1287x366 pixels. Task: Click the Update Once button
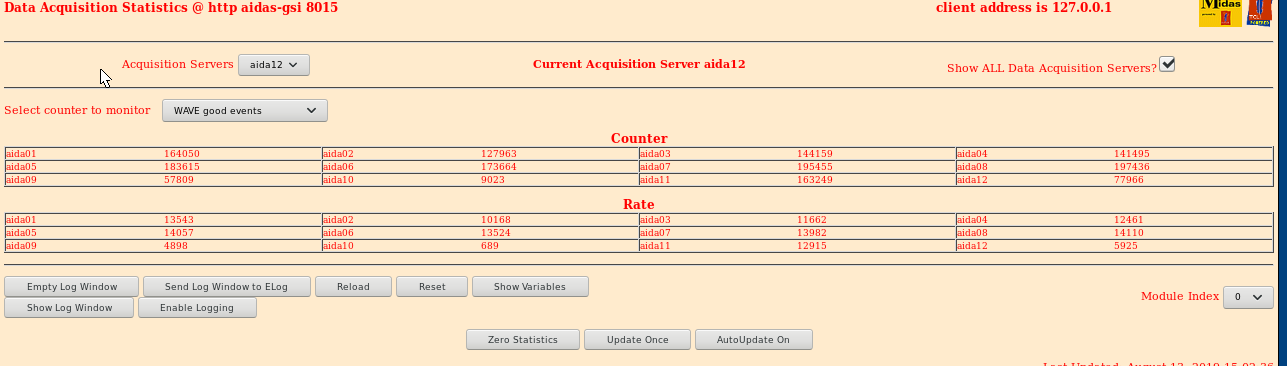pyautogui.click(x=638, y=340)
